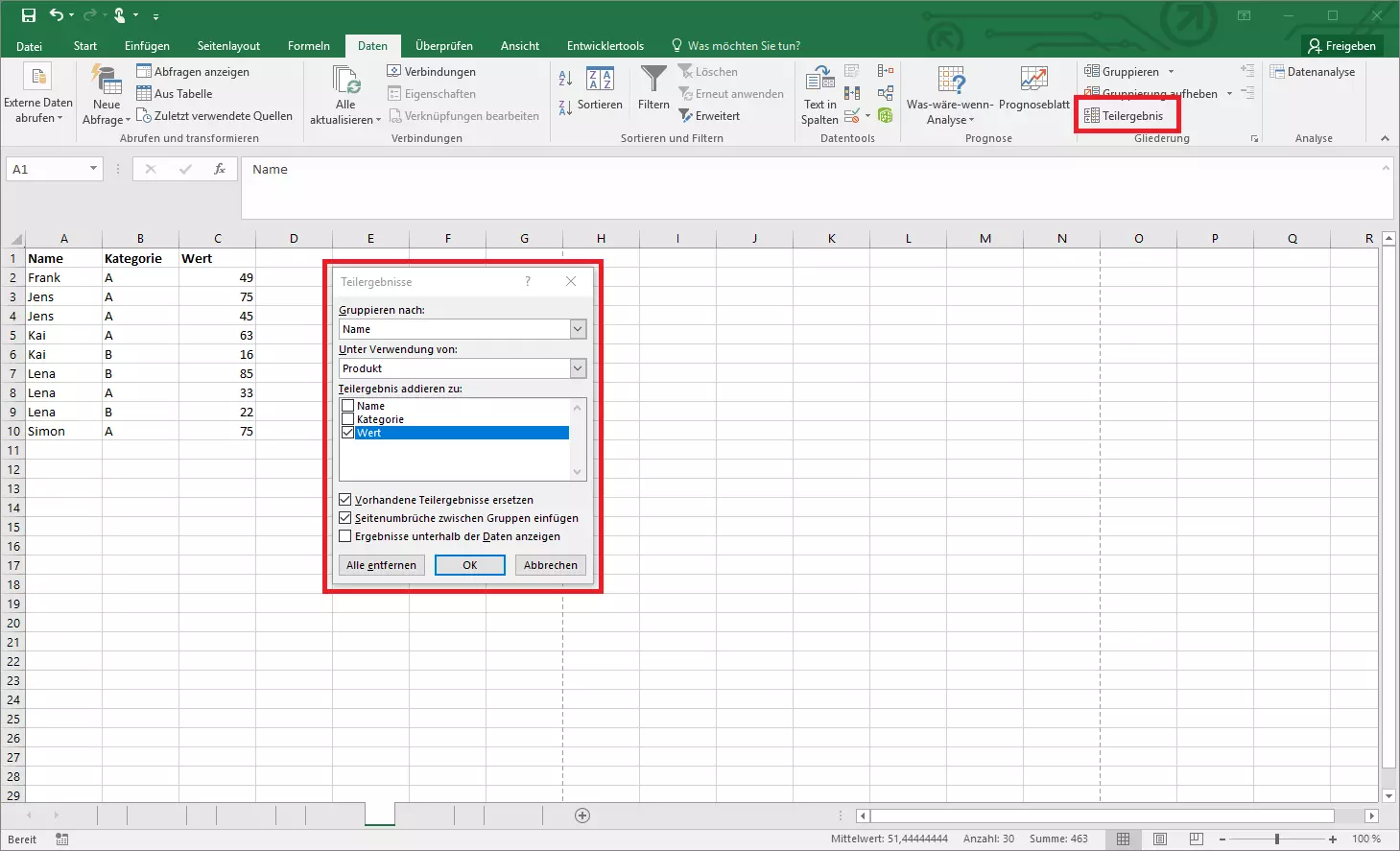The width and height of the screenshot is (1400, 851).
Task: Open the Gruppierung aufheben dropdown arrow
Action: pyautogui.click(x=1229, y=93)
